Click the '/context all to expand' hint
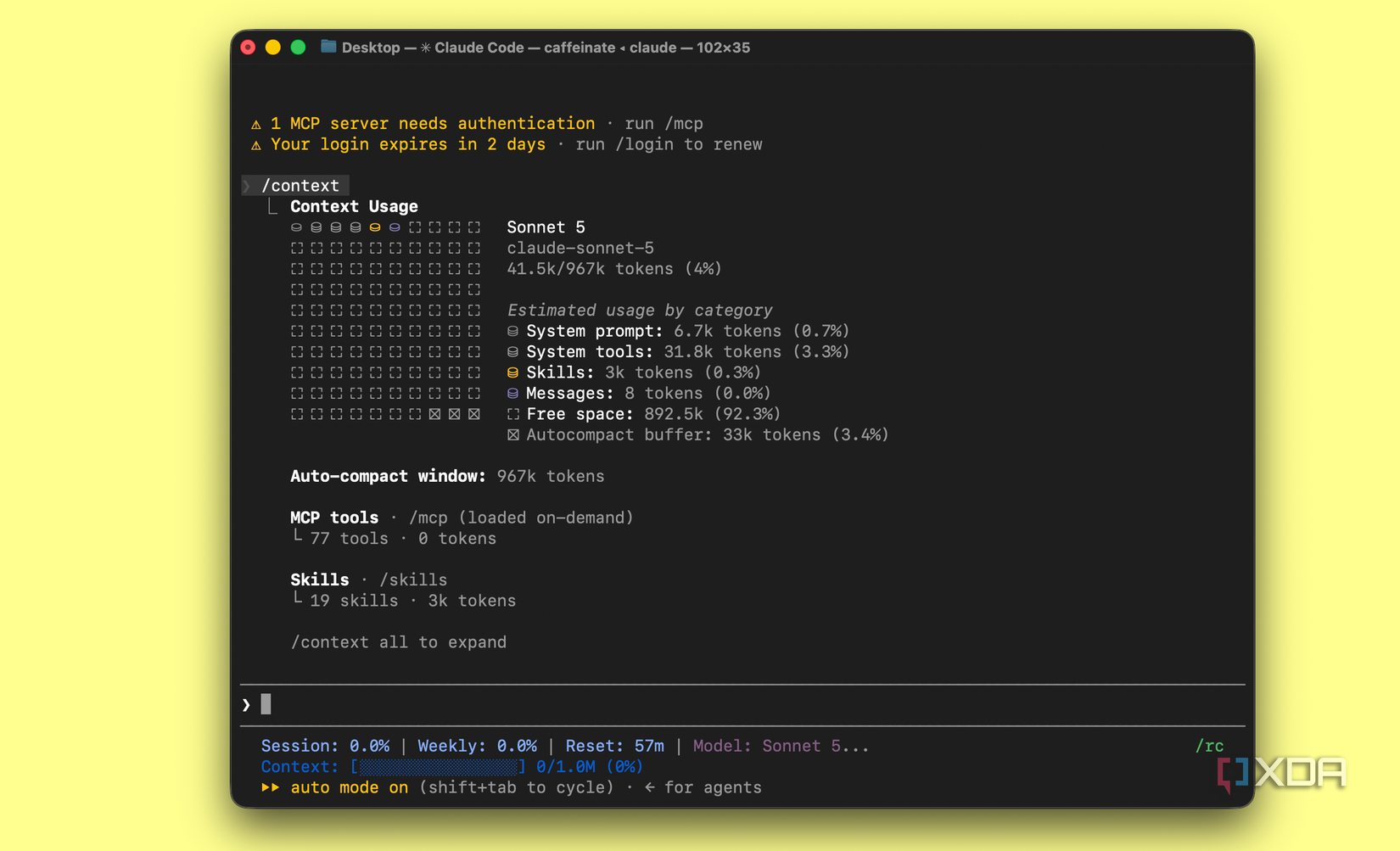 (398, 642)
